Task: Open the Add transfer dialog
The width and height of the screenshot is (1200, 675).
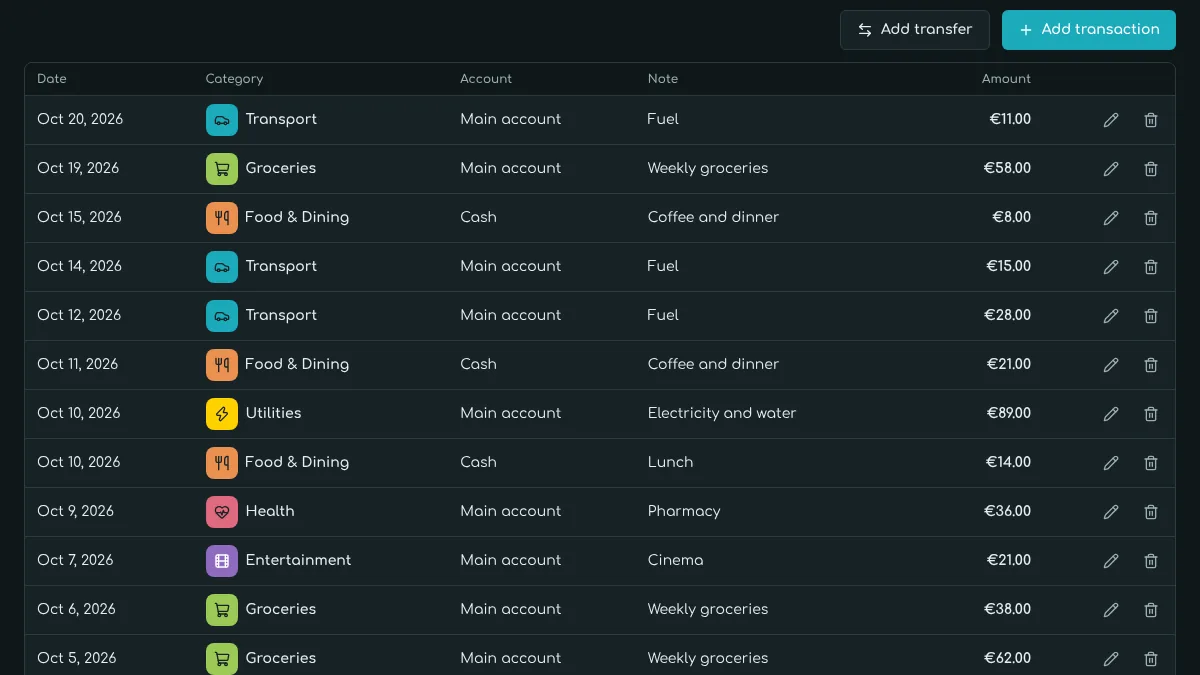Action: (x=915, y=30)
